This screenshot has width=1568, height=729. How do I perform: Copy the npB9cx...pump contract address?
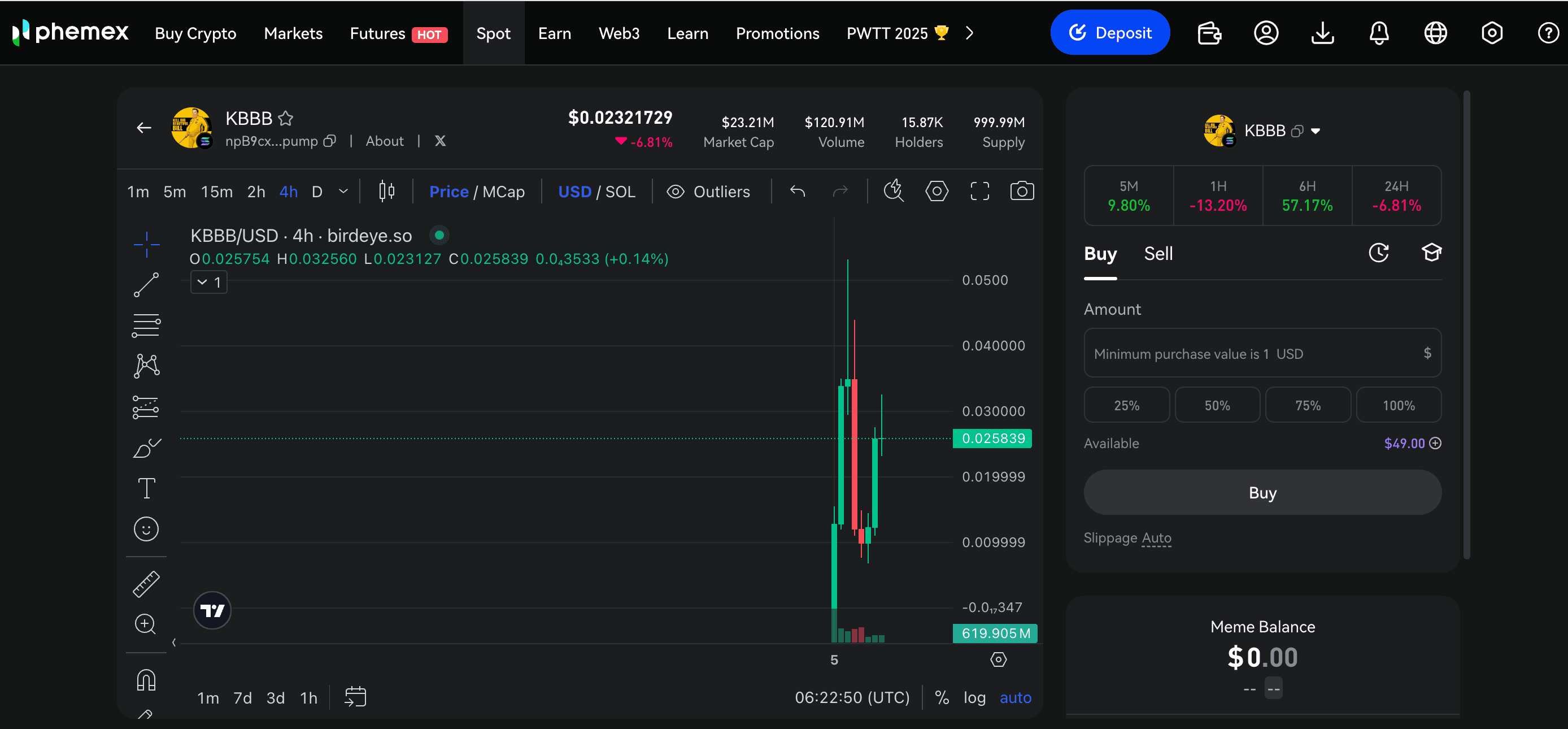(329, 141)
